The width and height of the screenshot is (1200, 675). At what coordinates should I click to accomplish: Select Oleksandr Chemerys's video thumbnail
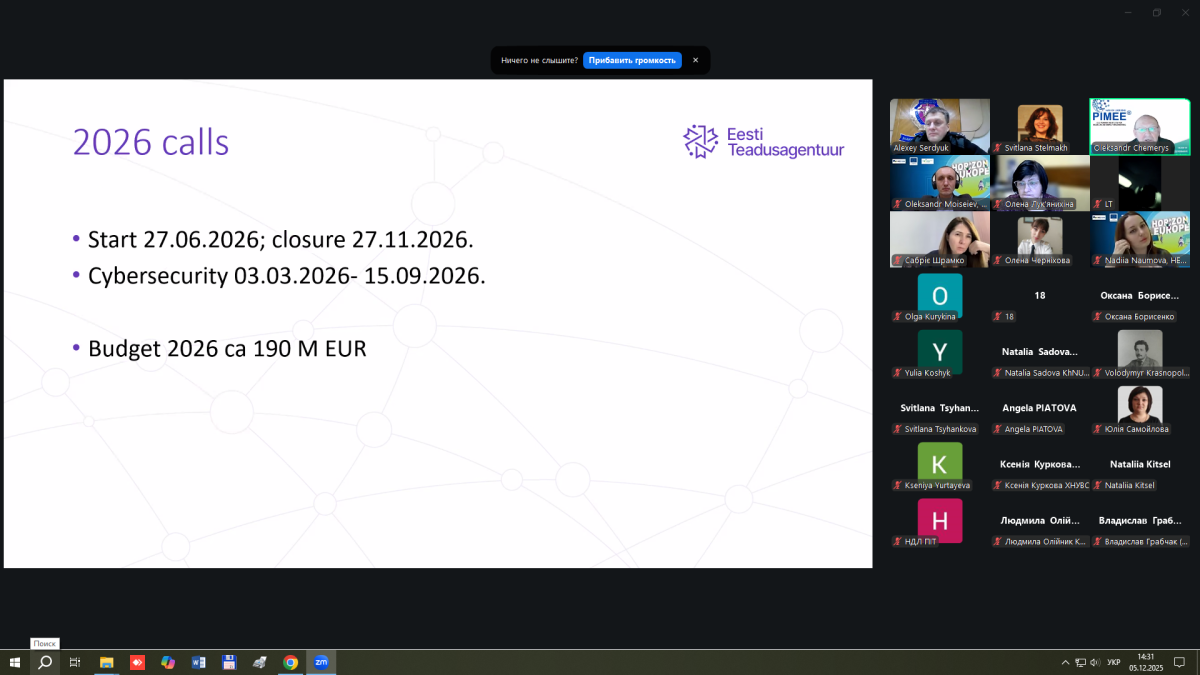click(x=1139, y=126)
